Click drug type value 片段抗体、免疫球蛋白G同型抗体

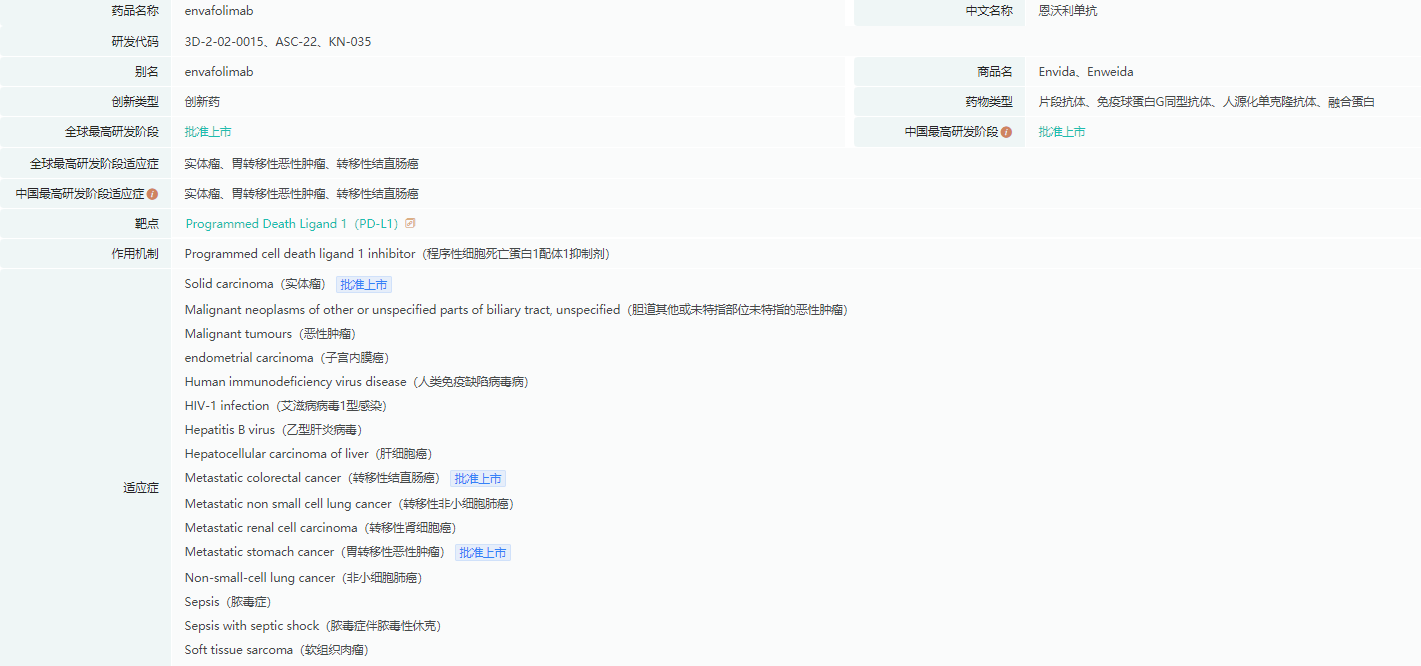pyautogui.click(x=1207, y=102)
